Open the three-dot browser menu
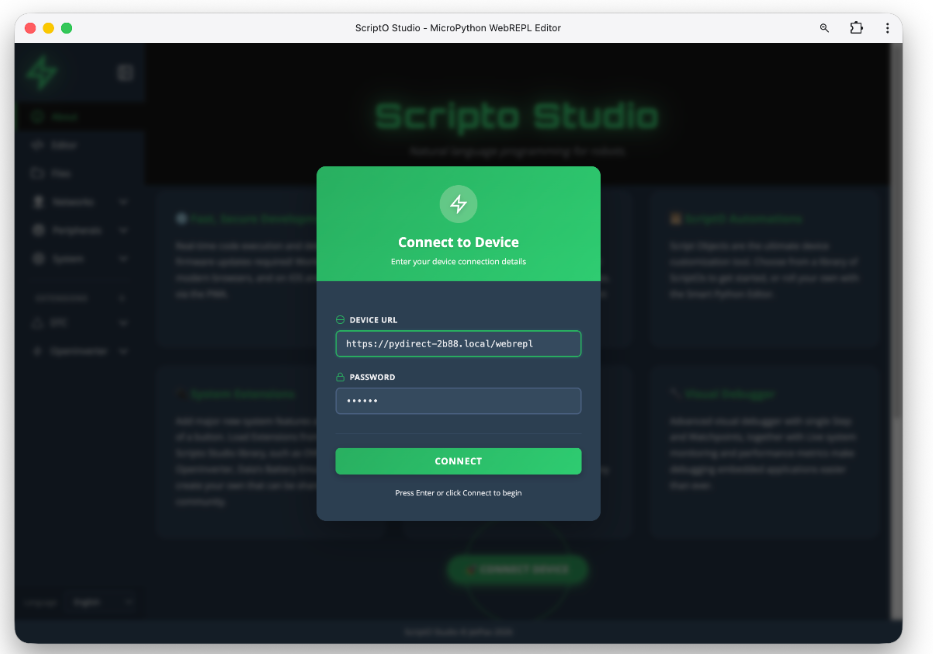The width and height of the screenshot is (933, 654). pyautogui.click(x=887, y=28)
